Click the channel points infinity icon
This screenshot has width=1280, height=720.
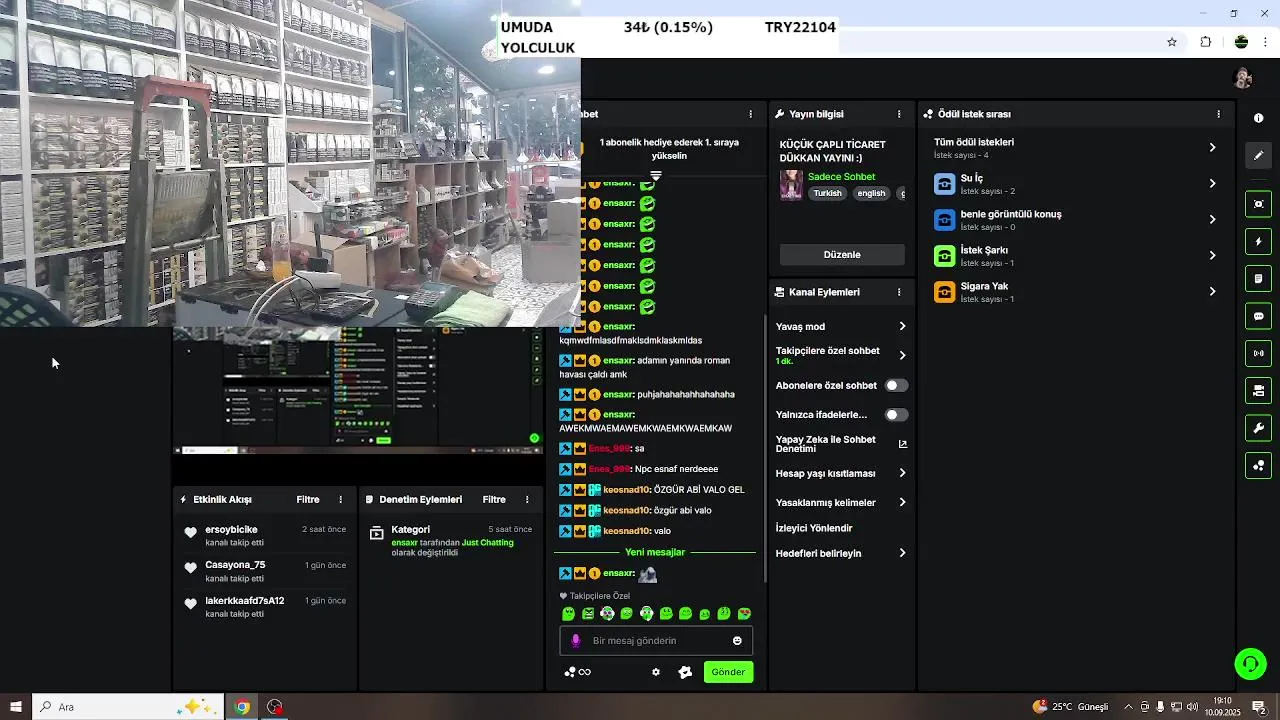pyautogui.click(x=578, y=672)
